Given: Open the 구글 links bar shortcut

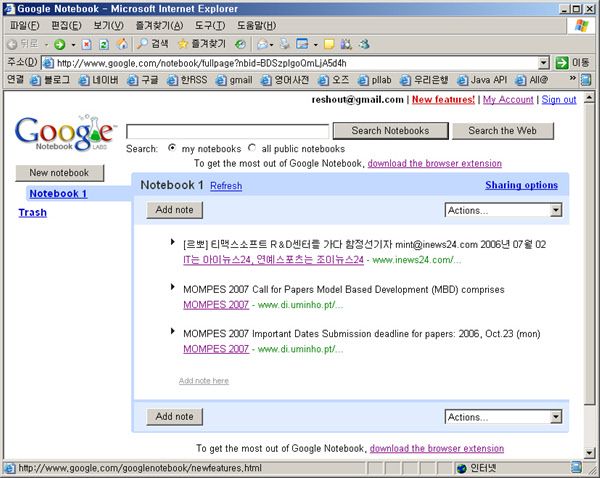Looking at the screenshot, I should point(143,80).
